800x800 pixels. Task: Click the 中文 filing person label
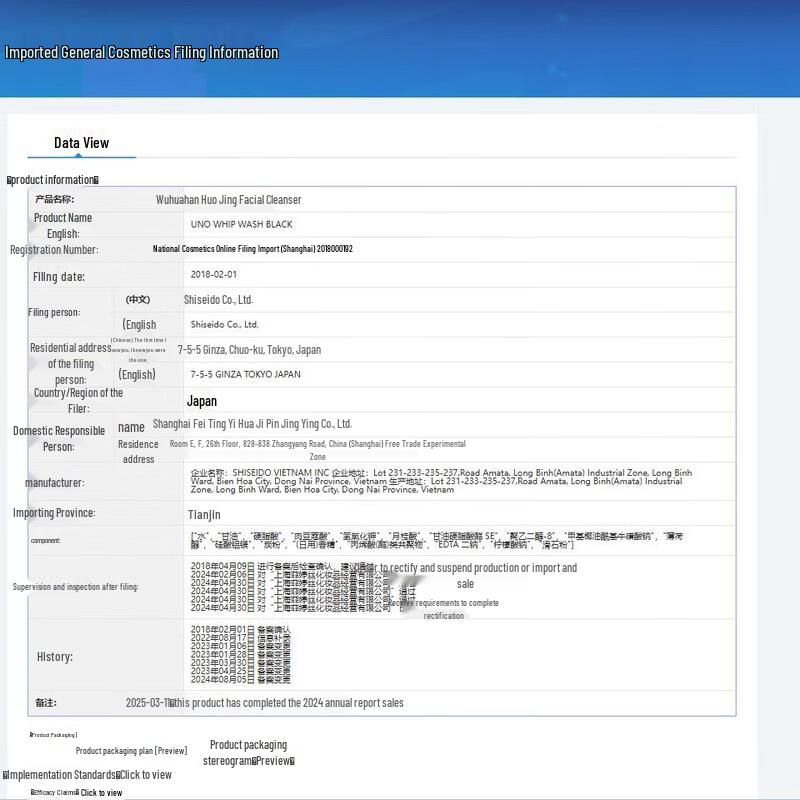coord(138,300)
